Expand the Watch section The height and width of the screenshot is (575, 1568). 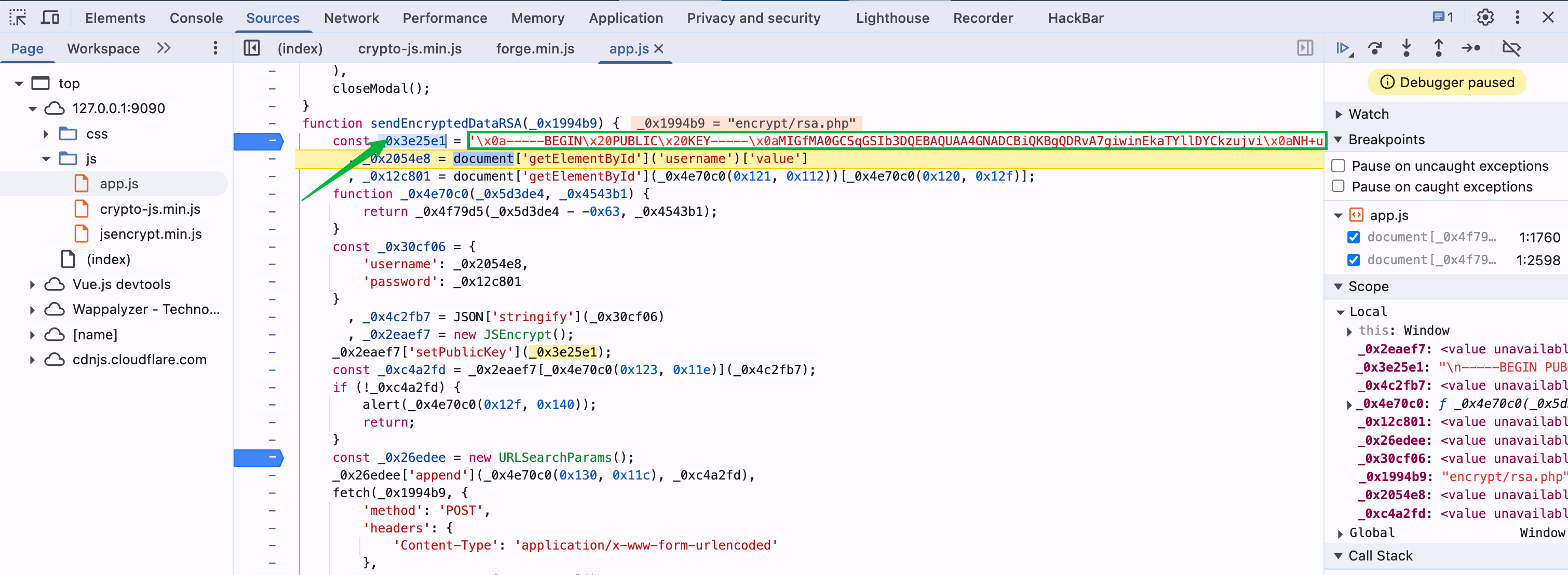pos(1339,114)
